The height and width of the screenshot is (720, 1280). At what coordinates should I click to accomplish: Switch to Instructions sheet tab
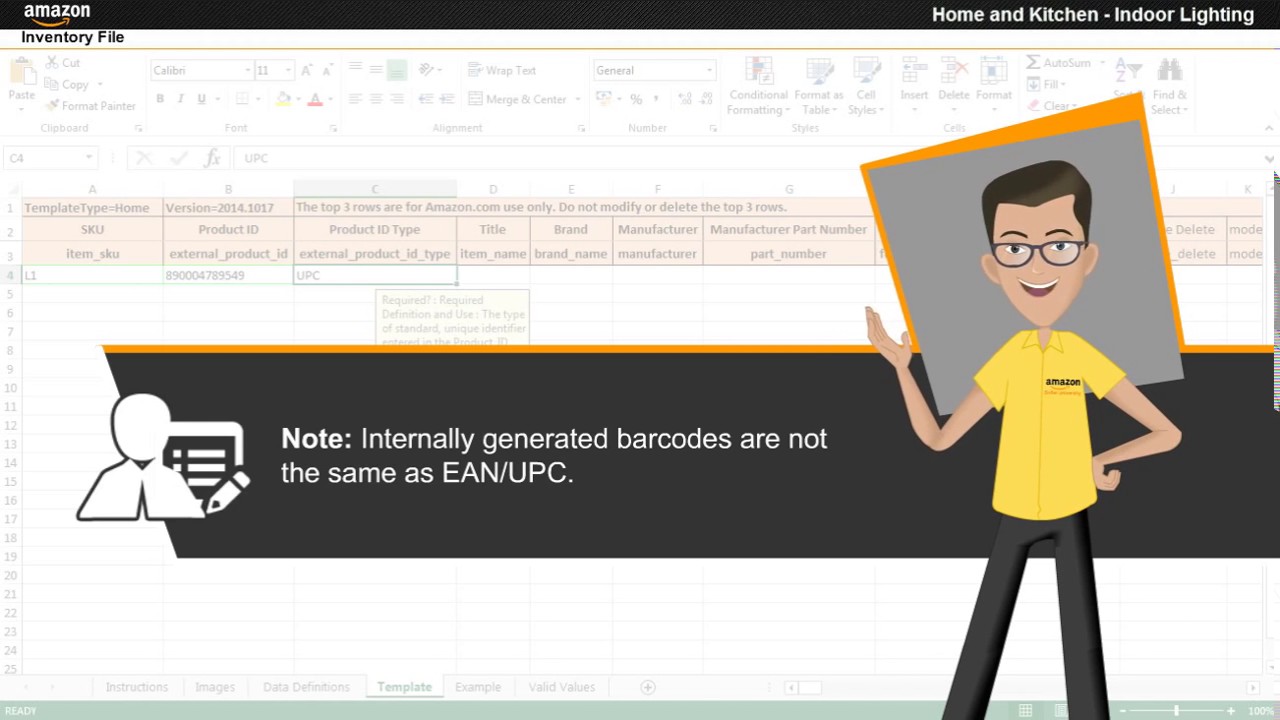(x=137, y=687)
